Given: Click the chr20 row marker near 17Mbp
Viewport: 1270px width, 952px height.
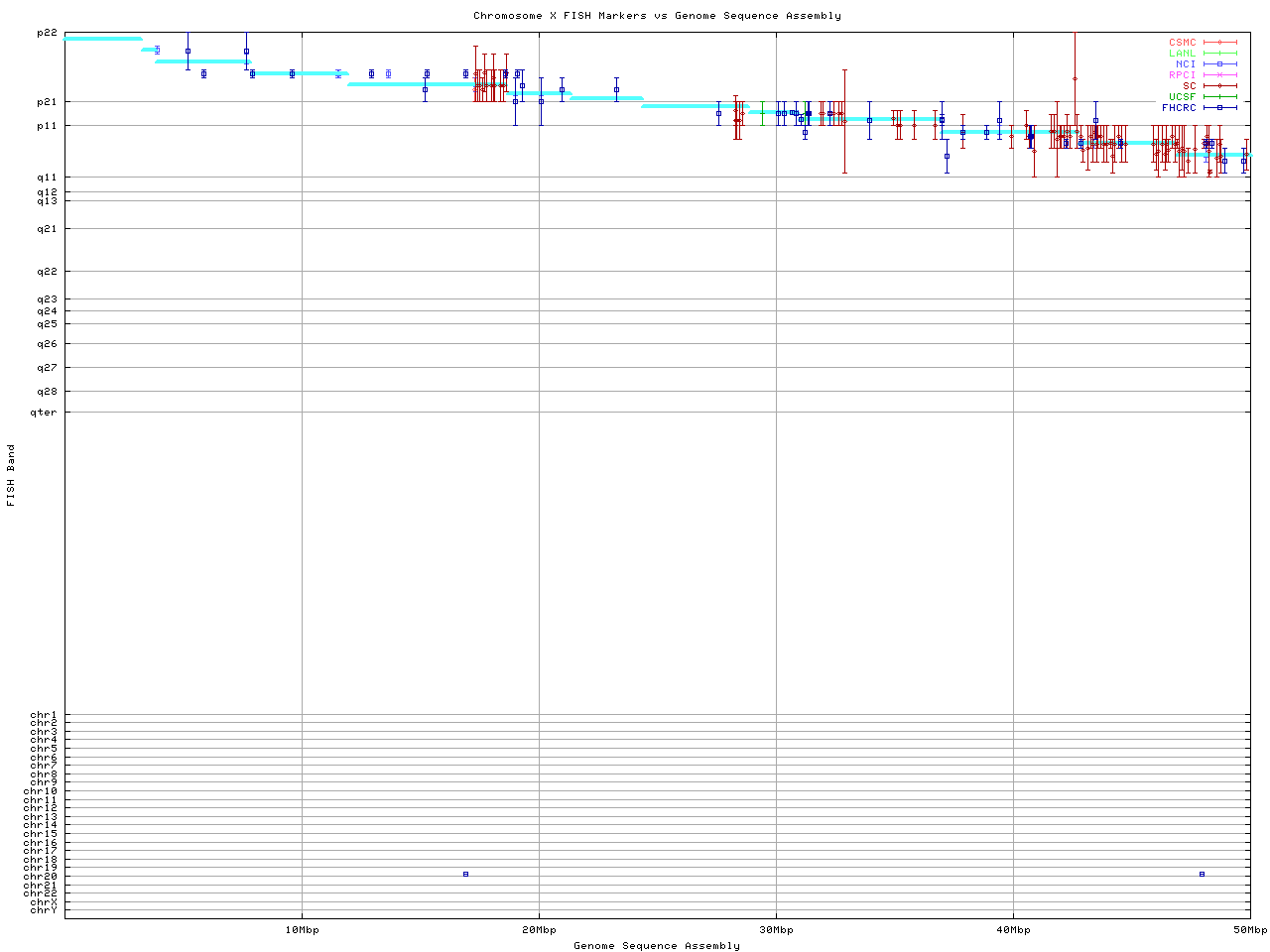Looking at the screenshot, I should pyautogui.click(x=465, y=874).
